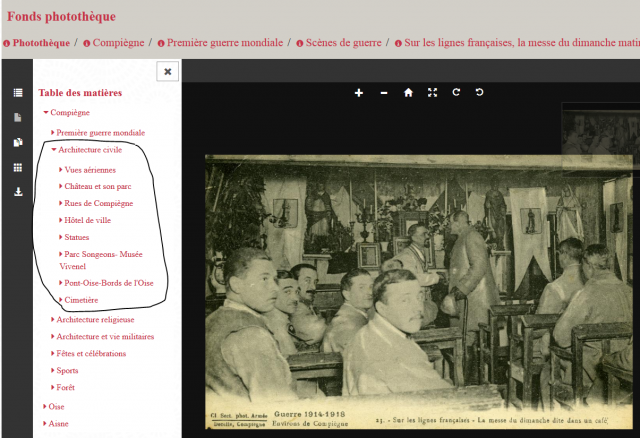
Task: Expand Statues node arrow
Action: coord(61,237)
